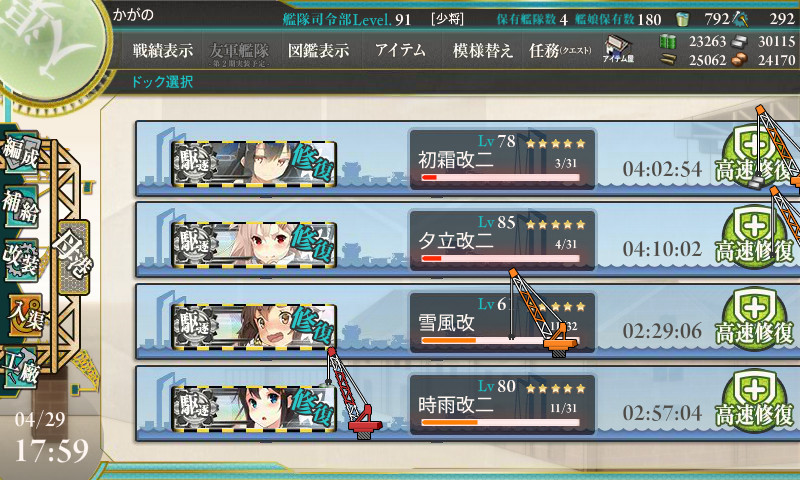Select the 入渠 docking icon

point(26,315)
